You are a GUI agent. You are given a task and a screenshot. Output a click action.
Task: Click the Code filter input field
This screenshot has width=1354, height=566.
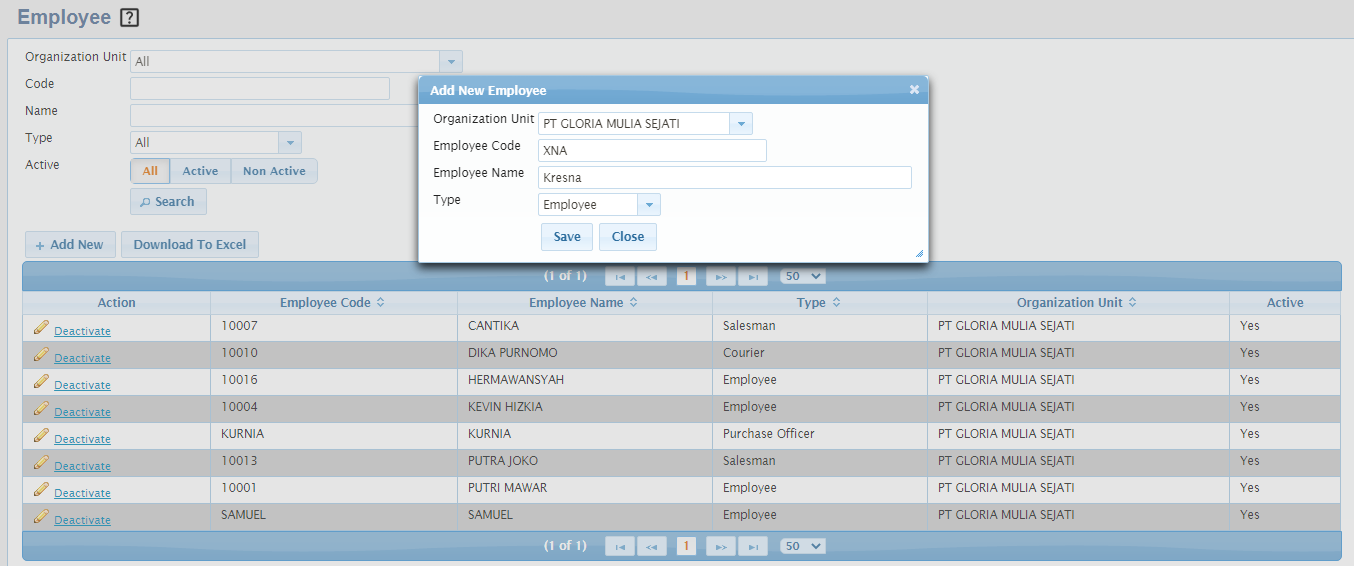pyautogui.click(x=260, y=89)
